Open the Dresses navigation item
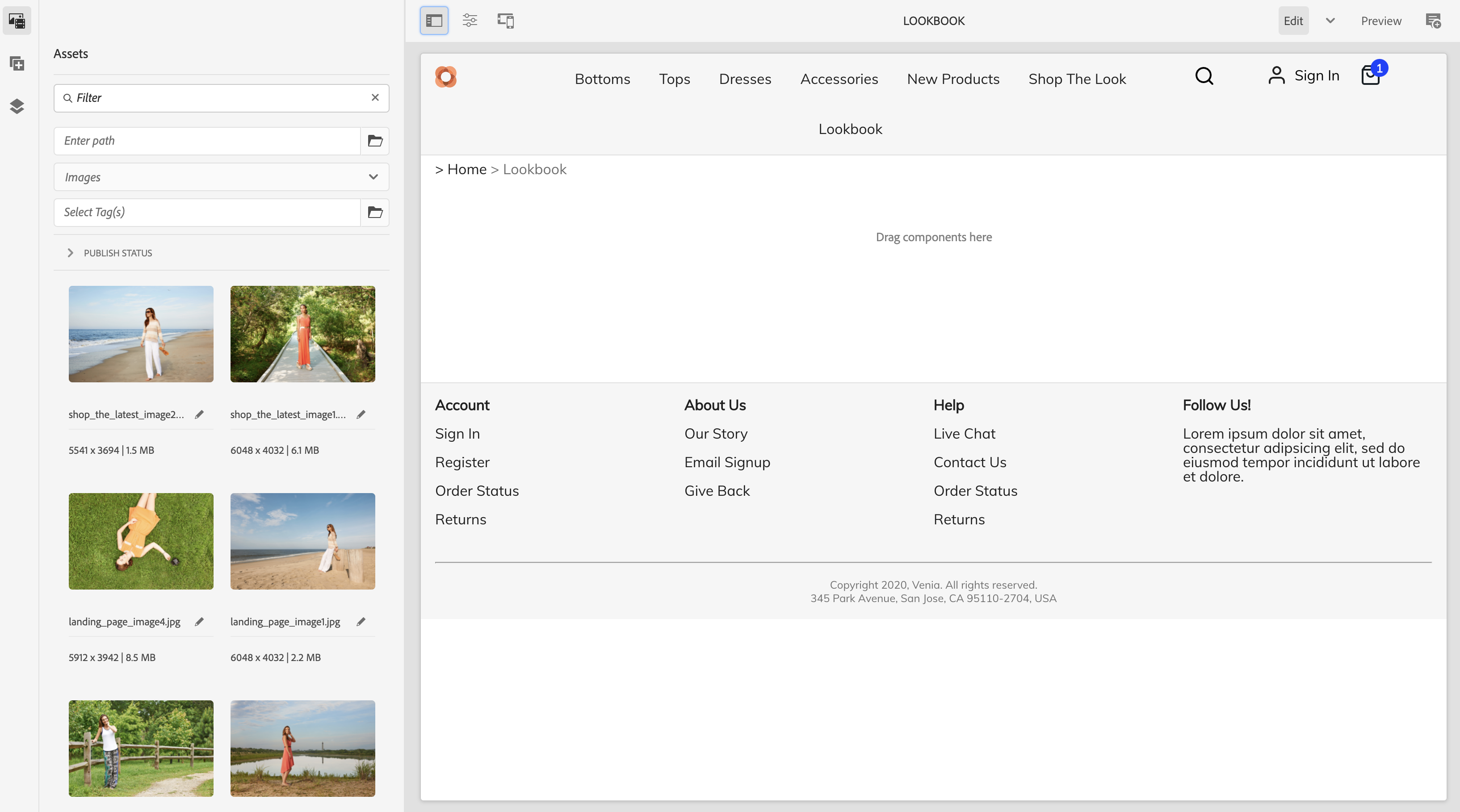1460x812 pixels. click(745, 79)
